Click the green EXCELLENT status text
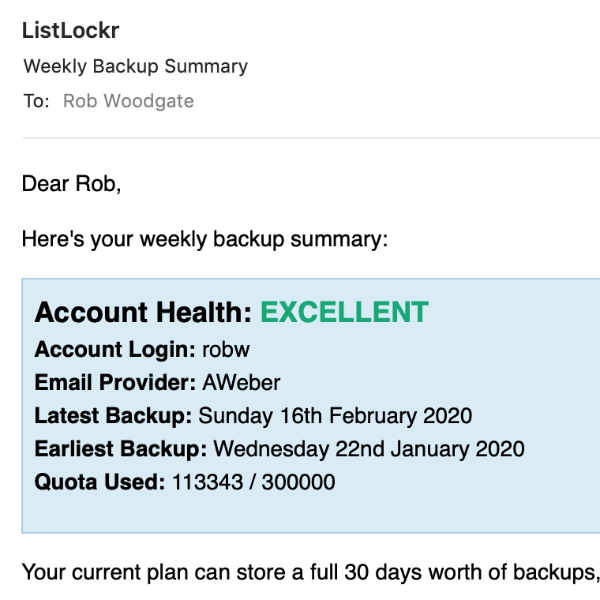Viewport: 600px width, 600px height. click(x=344, y=312)
